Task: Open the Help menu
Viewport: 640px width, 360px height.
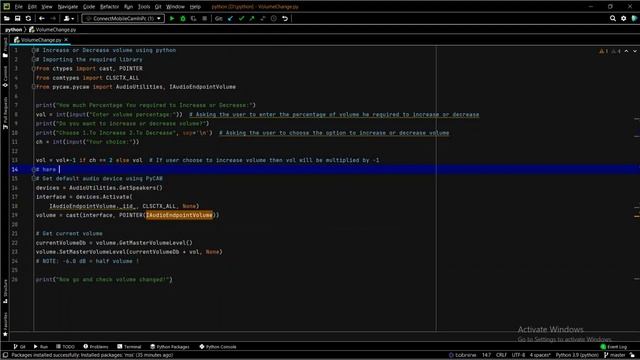Action: coord(195,7)
